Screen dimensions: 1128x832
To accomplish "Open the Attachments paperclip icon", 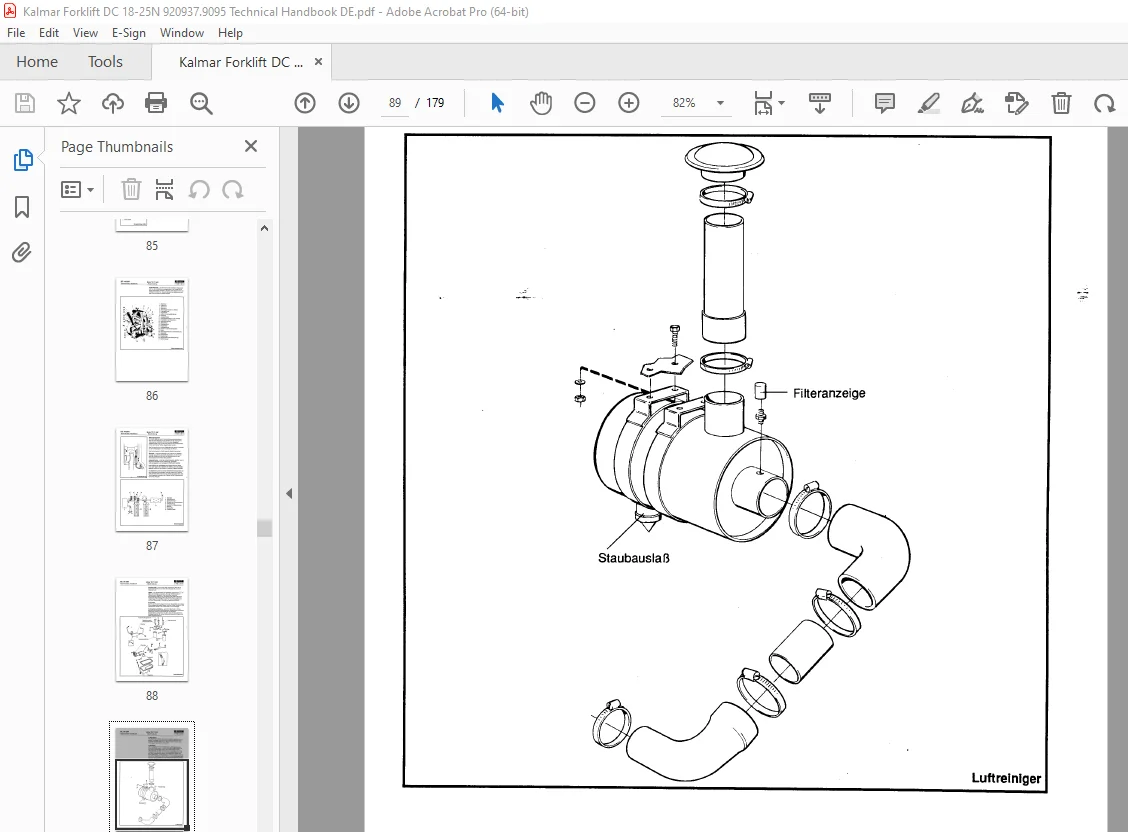I will (x=22, y=252).
